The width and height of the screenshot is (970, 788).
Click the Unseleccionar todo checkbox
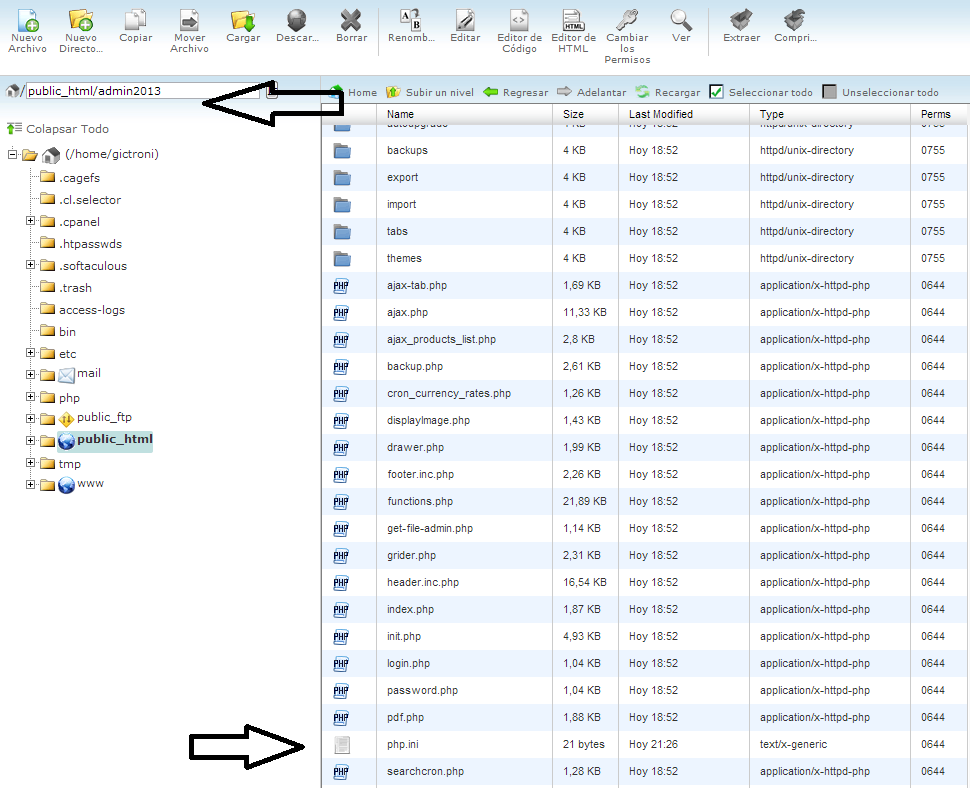[x=830, y=92]
